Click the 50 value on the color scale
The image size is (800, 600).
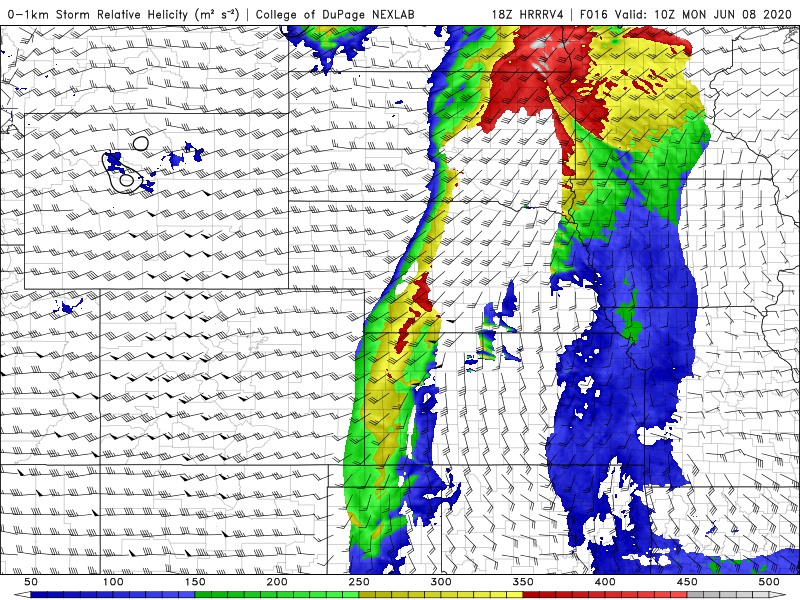pos(31,582)
